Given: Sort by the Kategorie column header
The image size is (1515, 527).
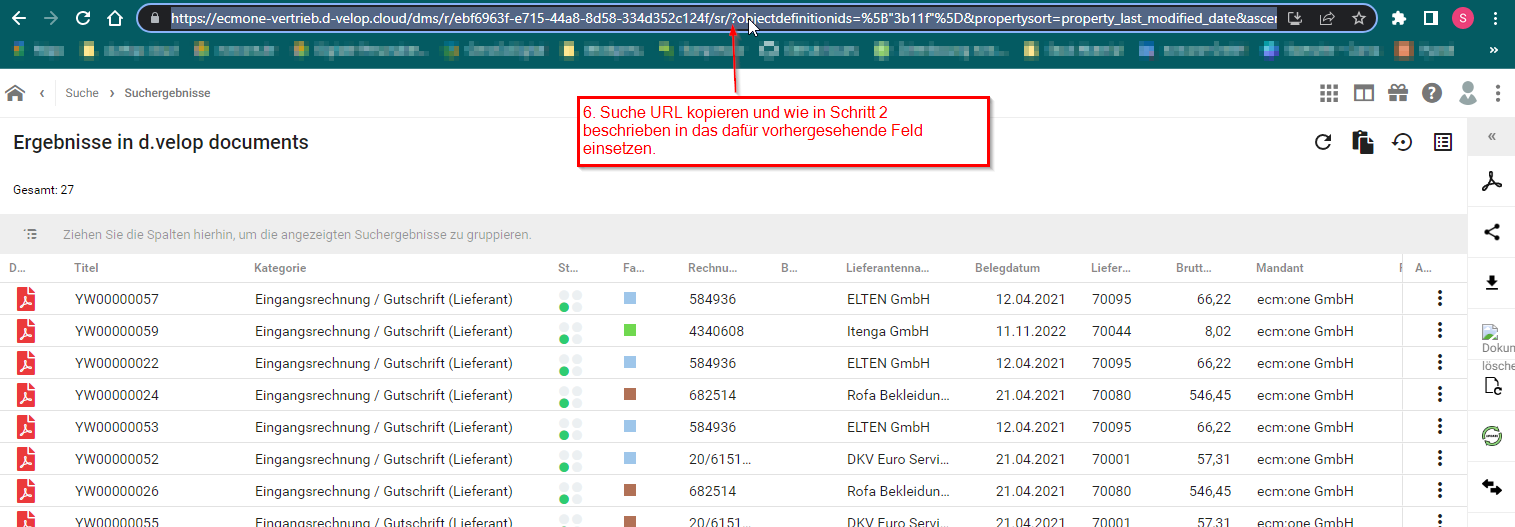Looking at the screenshot, I should tap(280, 268).
